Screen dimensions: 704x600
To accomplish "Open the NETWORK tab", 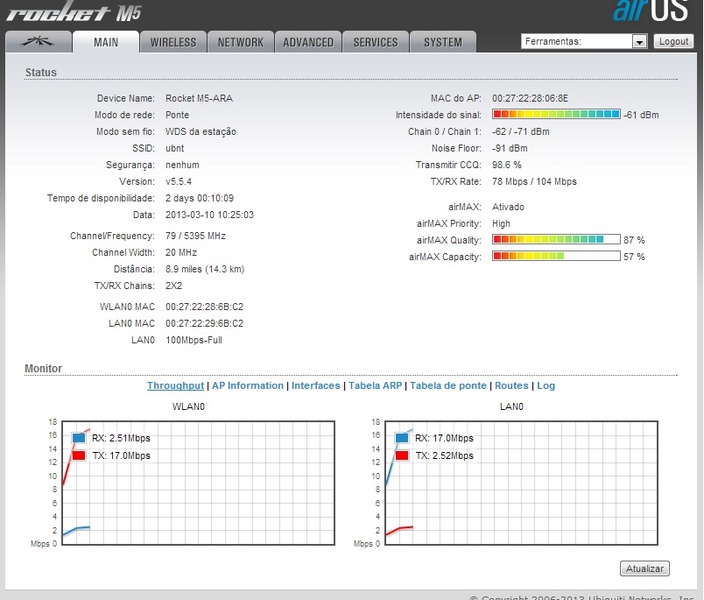I will point(241,42).
